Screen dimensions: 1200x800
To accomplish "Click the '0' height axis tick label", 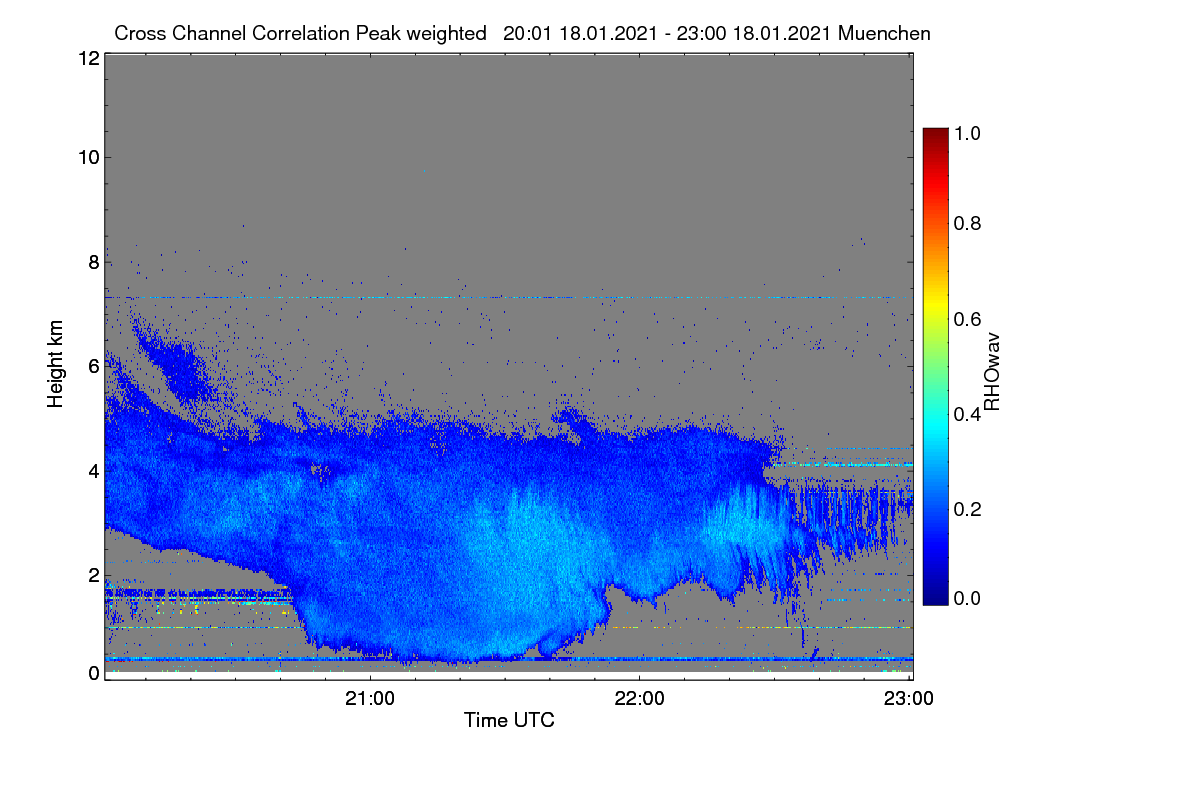I will [x=93, y=673].
